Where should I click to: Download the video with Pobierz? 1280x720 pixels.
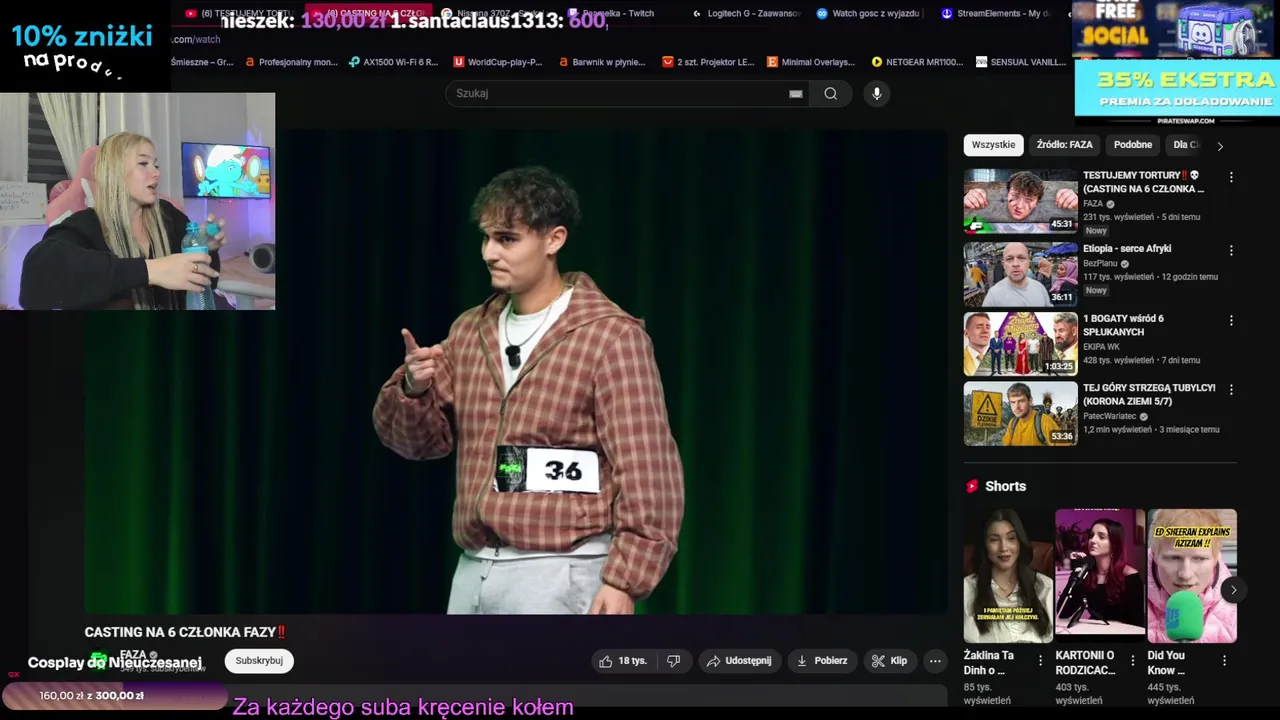tap(822, 661)
